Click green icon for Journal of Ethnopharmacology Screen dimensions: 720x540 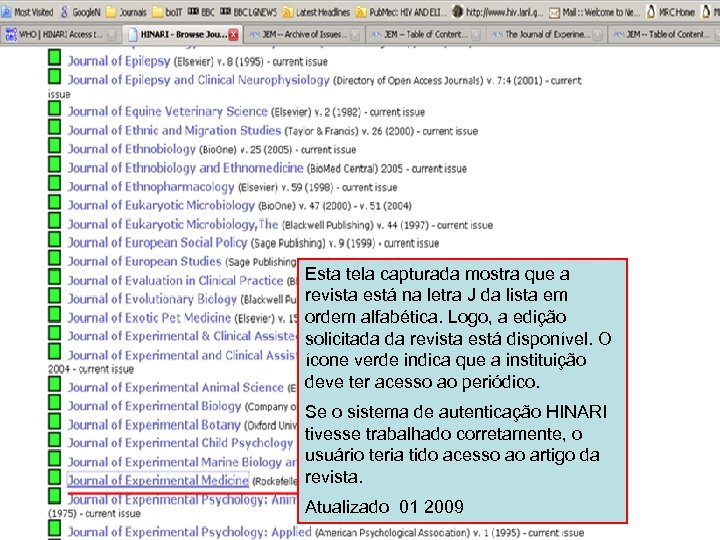55,183
